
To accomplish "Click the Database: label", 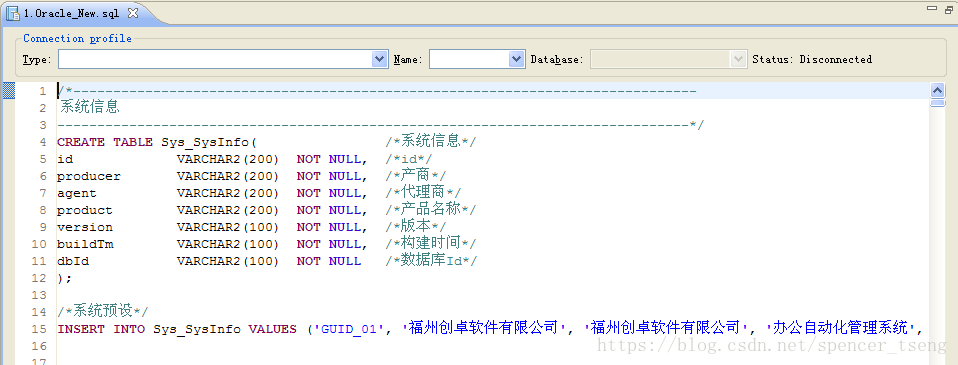I will (557, 60).
